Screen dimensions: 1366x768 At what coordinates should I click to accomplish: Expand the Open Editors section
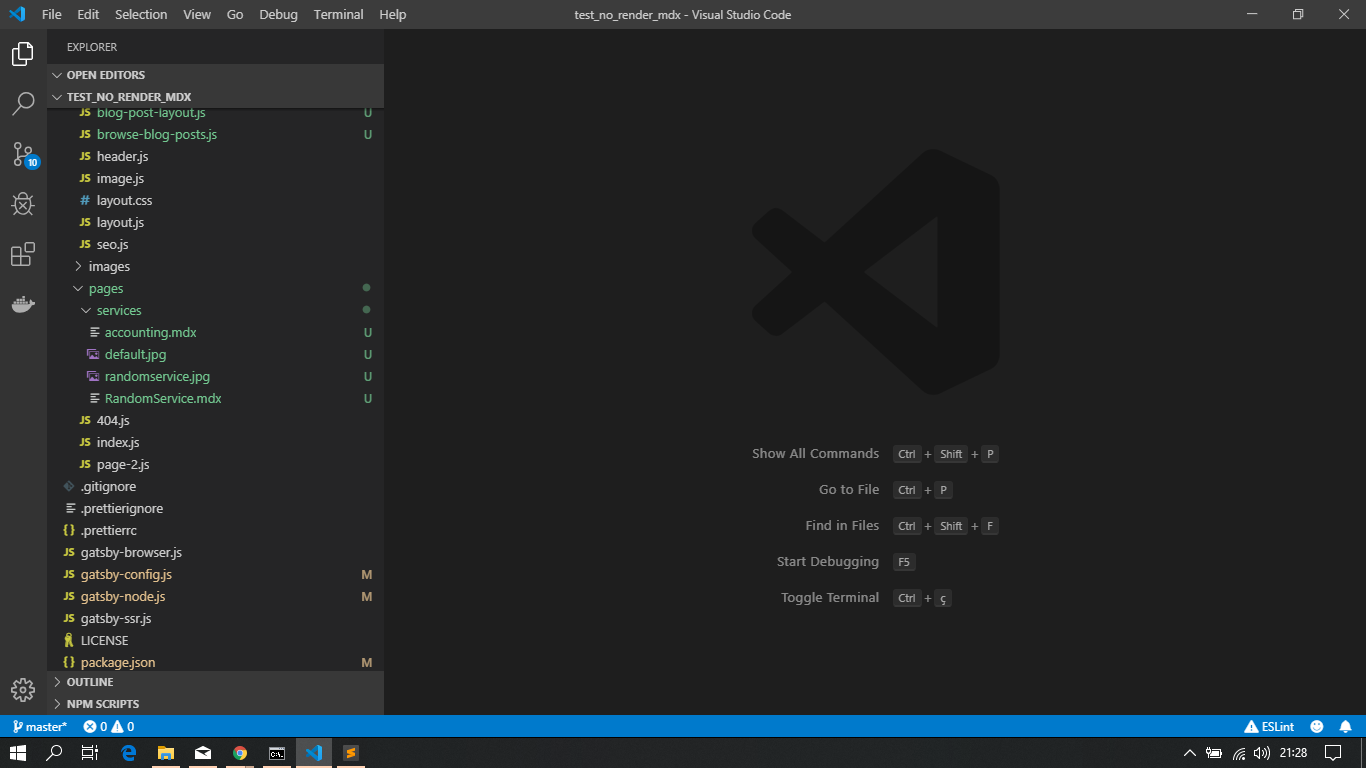215,75
